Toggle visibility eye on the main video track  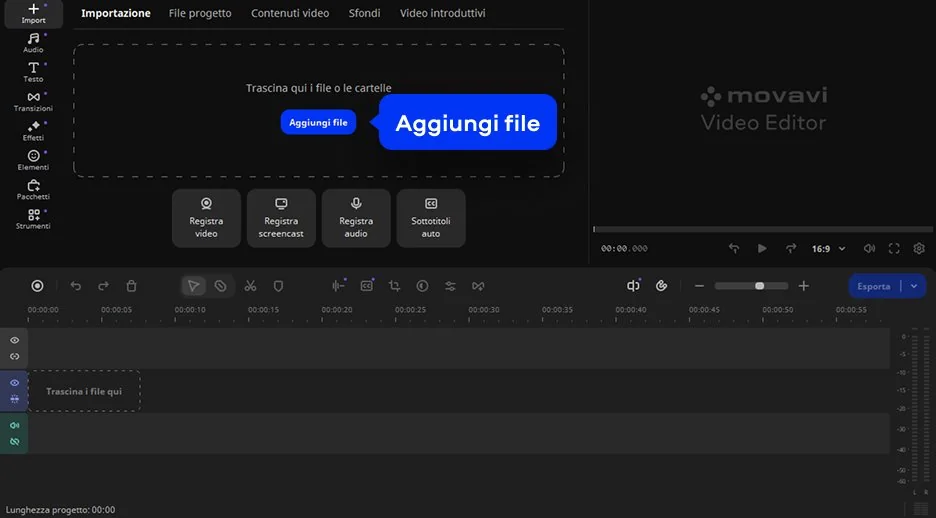(14, 383)
